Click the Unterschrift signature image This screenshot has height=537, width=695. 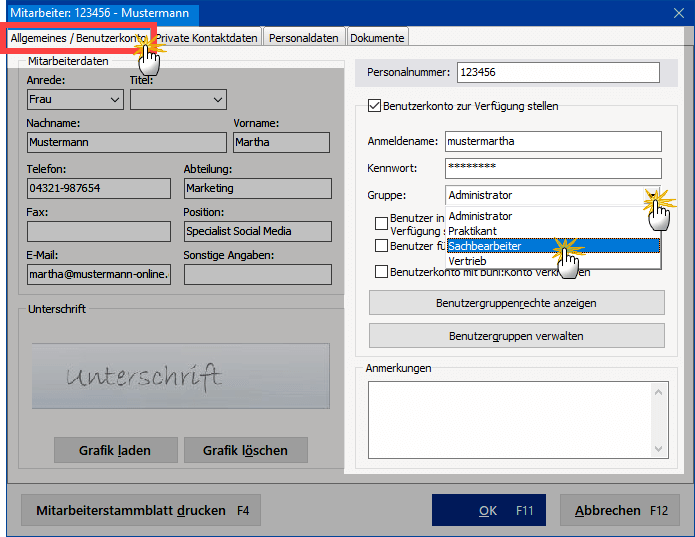[180, 375]
